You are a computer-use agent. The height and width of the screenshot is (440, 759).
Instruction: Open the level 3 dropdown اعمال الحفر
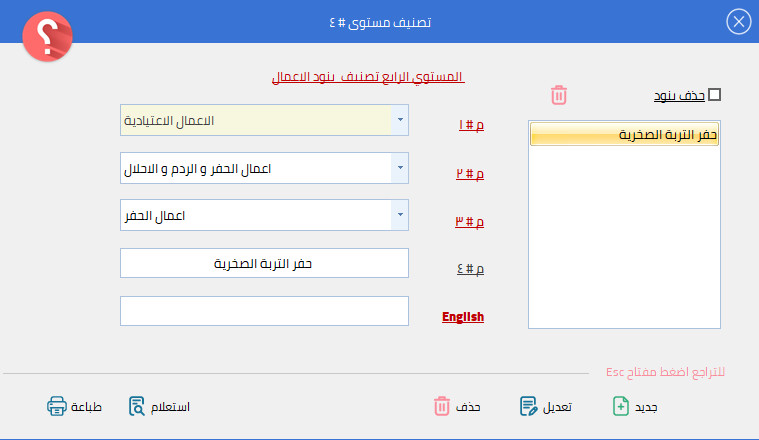point(400,215)
